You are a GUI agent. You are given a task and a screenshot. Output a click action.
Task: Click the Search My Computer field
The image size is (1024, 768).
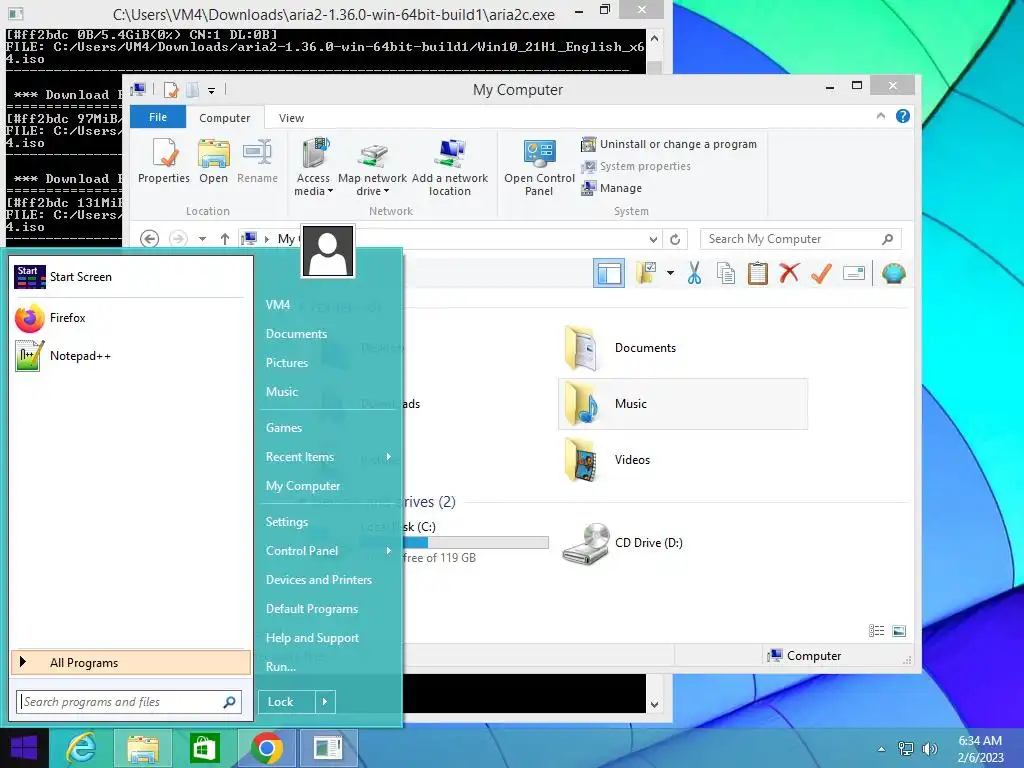click(x=801, y=239)
